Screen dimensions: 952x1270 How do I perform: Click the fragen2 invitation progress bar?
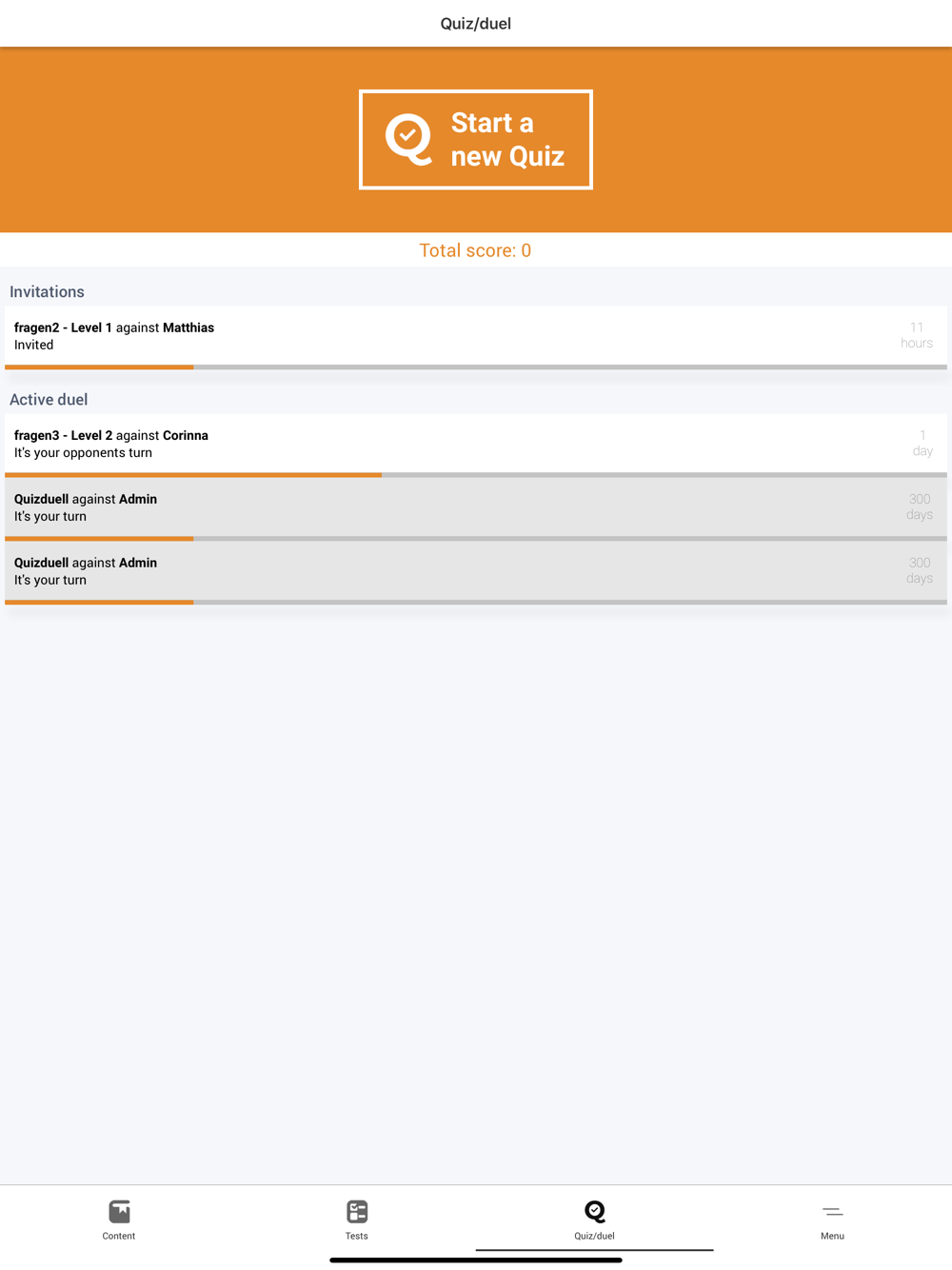click(476, 367)
